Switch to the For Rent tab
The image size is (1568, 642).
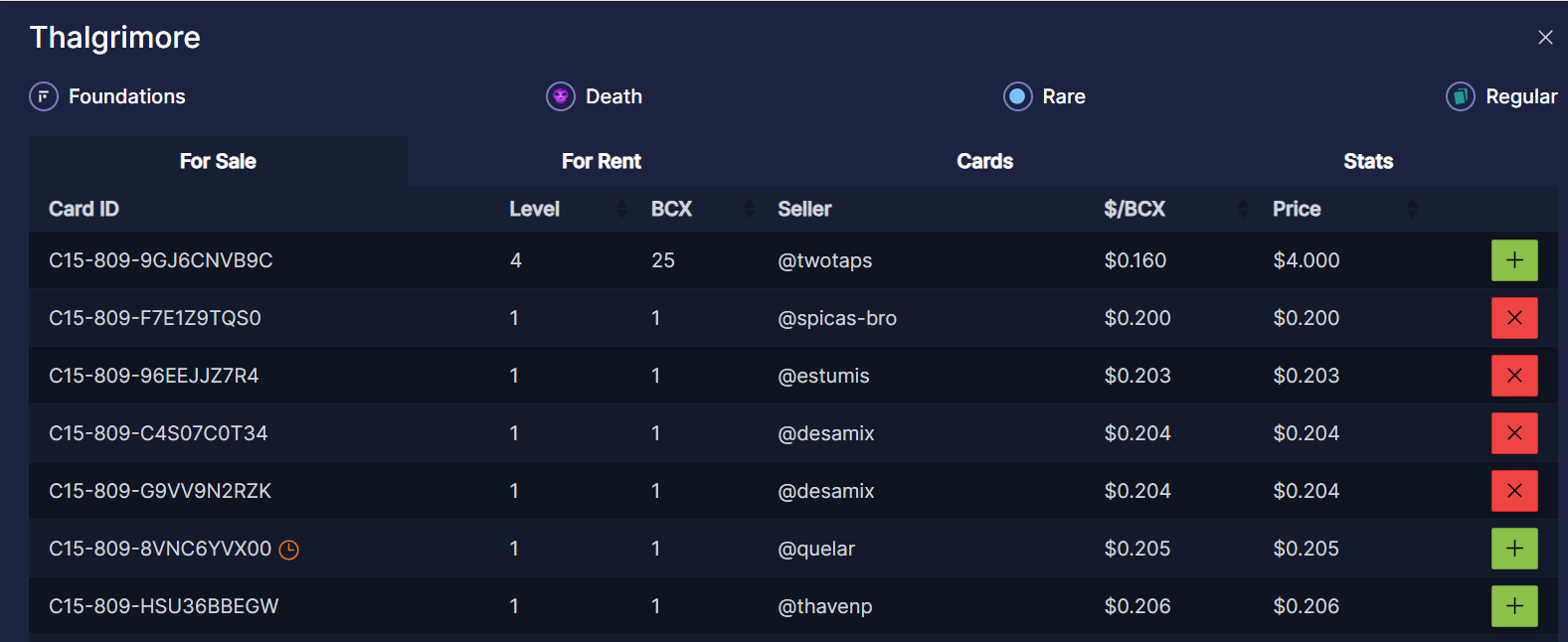click(601, 161)
